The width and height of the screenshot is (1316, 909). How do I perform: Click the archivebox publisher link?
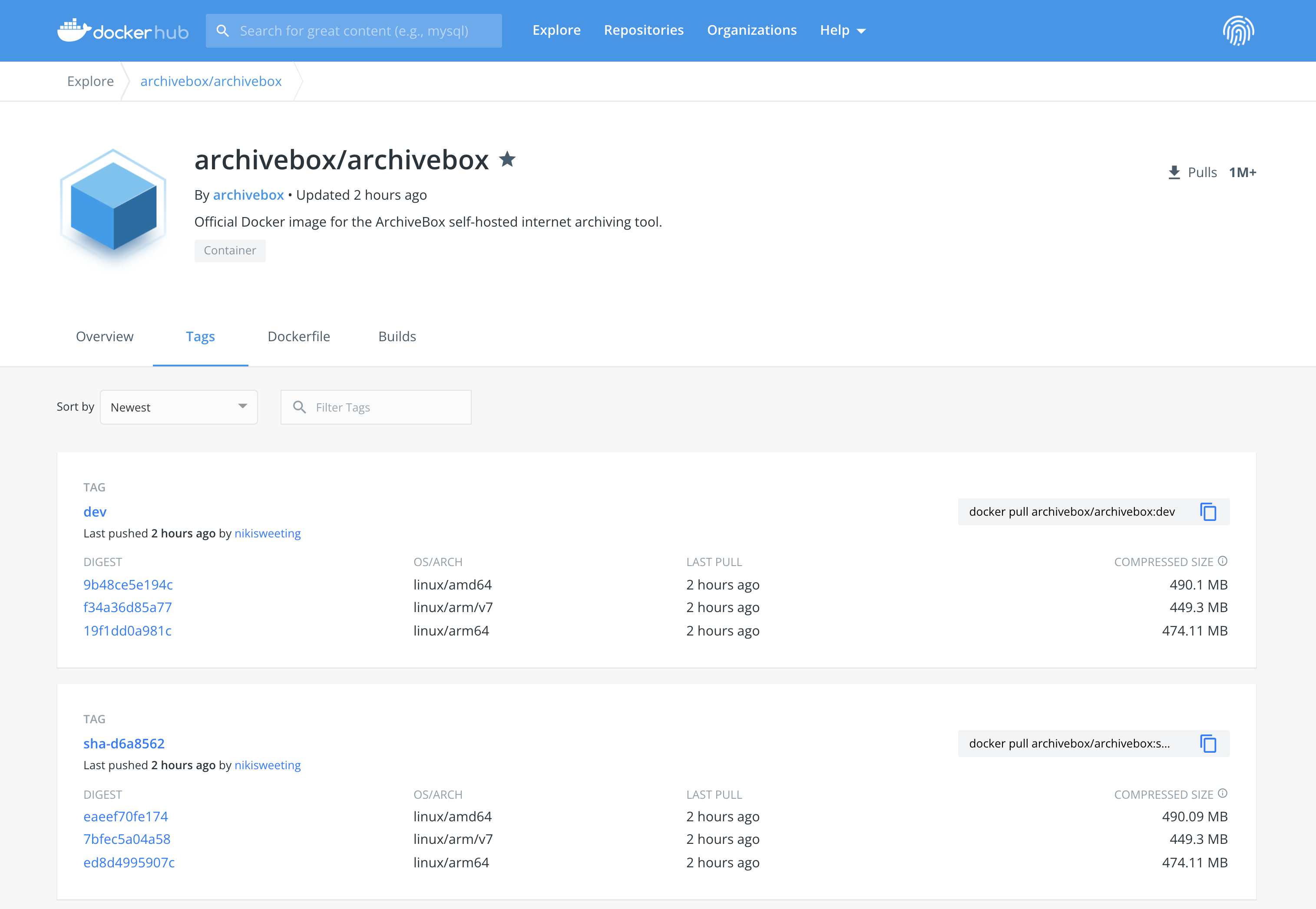click(x=247, y=194)
